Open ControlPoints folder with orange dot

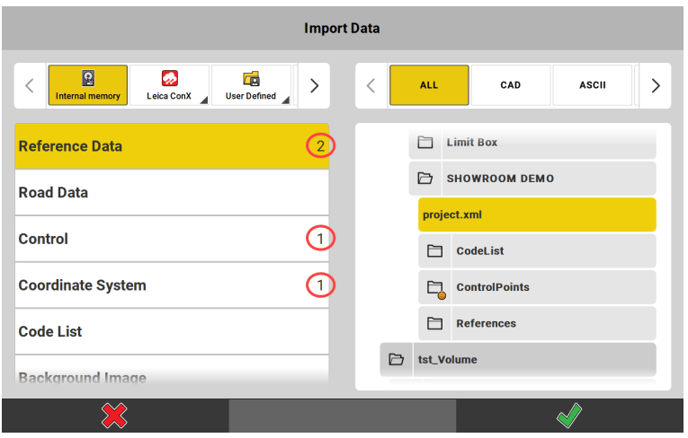pyautogui.click(x=537, y=287)
